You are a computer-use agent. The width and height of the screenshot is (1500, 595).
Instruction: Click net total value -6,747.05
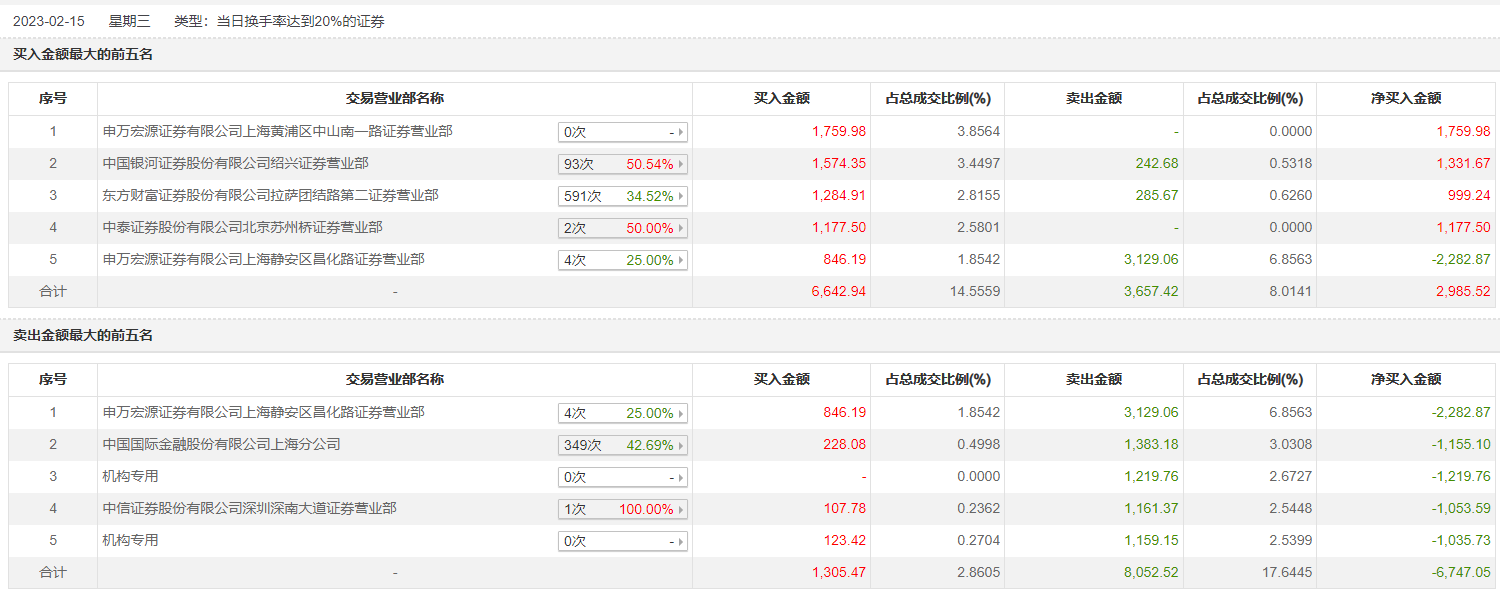[1461, 572]
